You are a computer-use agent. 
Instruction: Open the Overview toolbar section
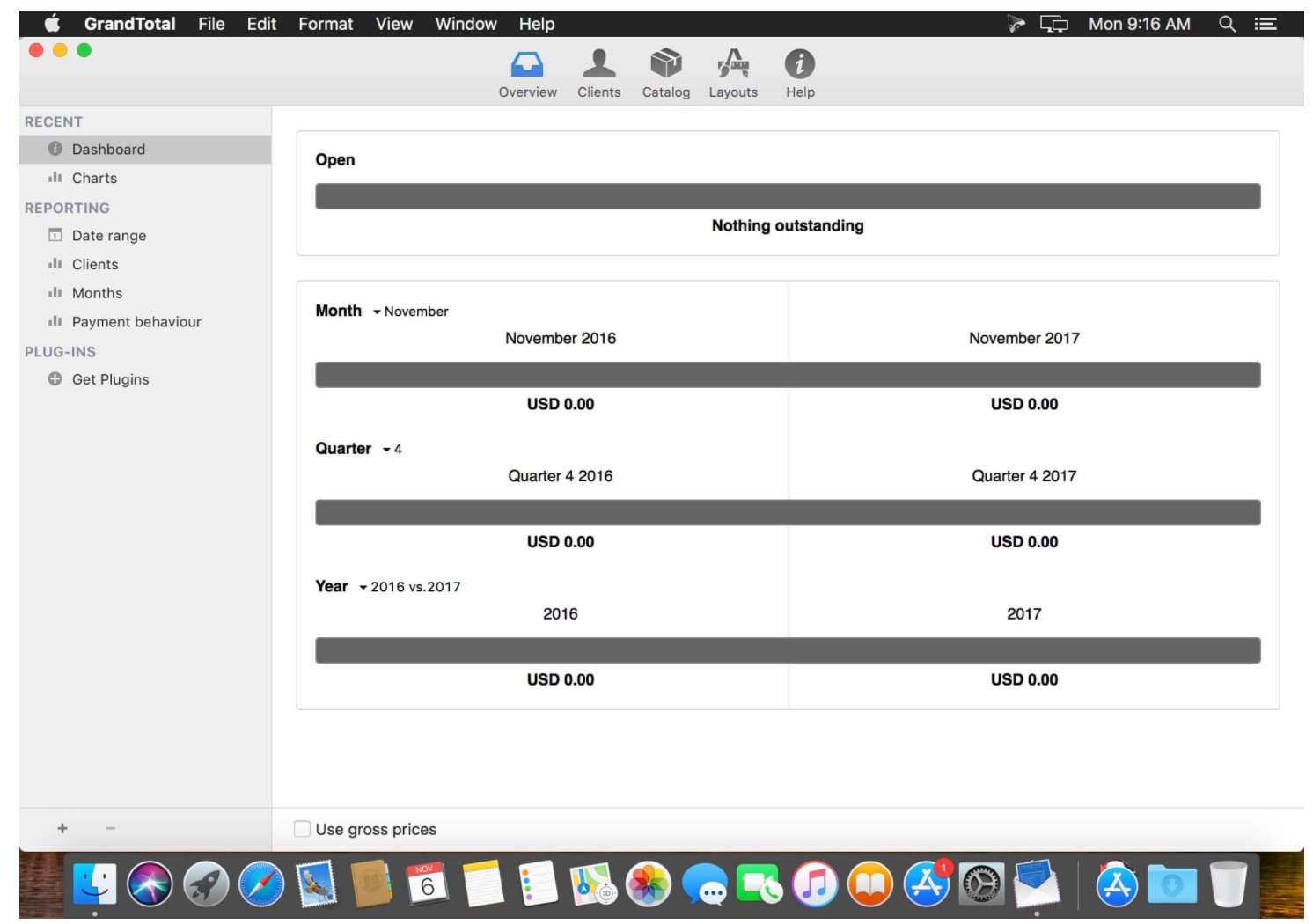(x=527, y=73)
